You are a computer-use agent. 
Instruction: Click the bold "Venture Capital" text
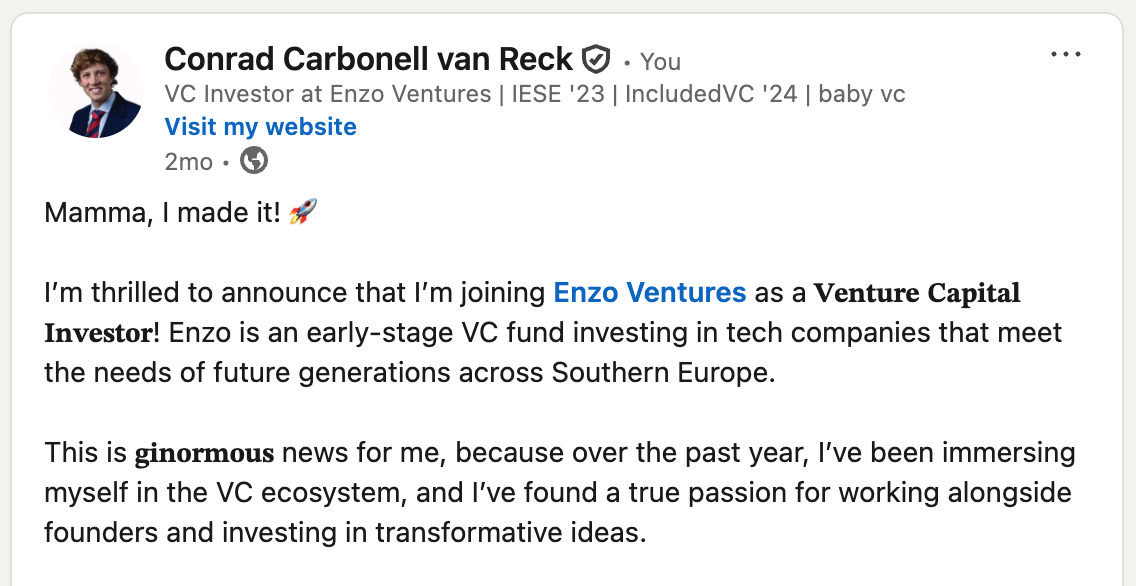(917, 293)
